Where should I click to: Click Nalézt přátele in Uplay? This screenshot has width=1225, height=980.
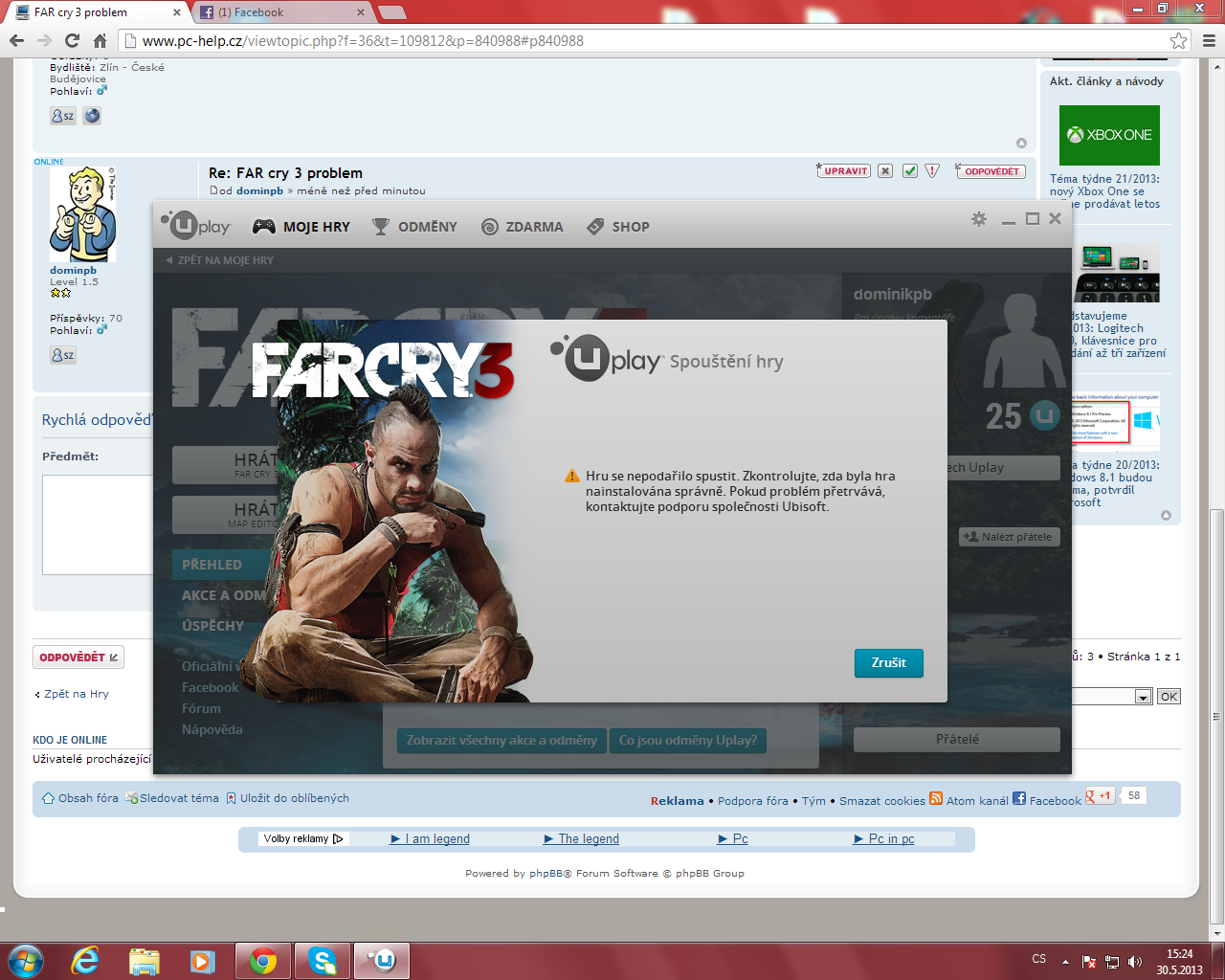click(1009, 537)
